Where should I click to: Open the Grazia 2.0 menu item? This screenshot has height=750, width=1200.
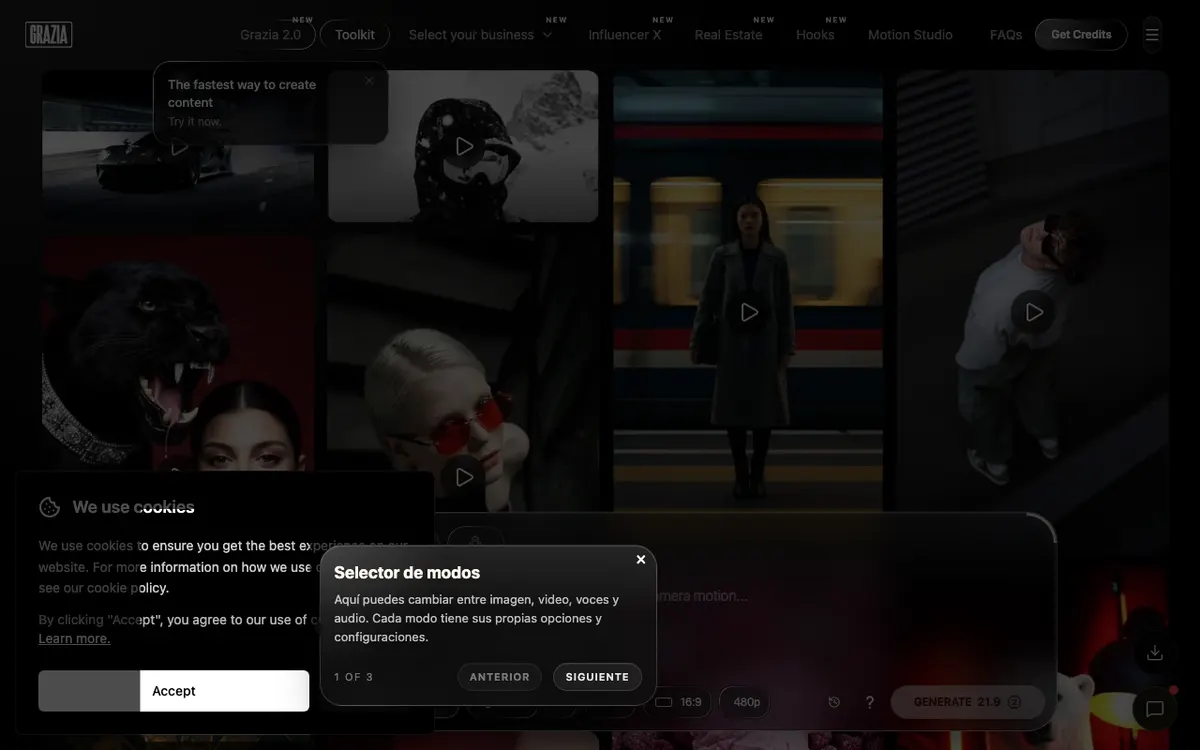click(x=270, y=35)
